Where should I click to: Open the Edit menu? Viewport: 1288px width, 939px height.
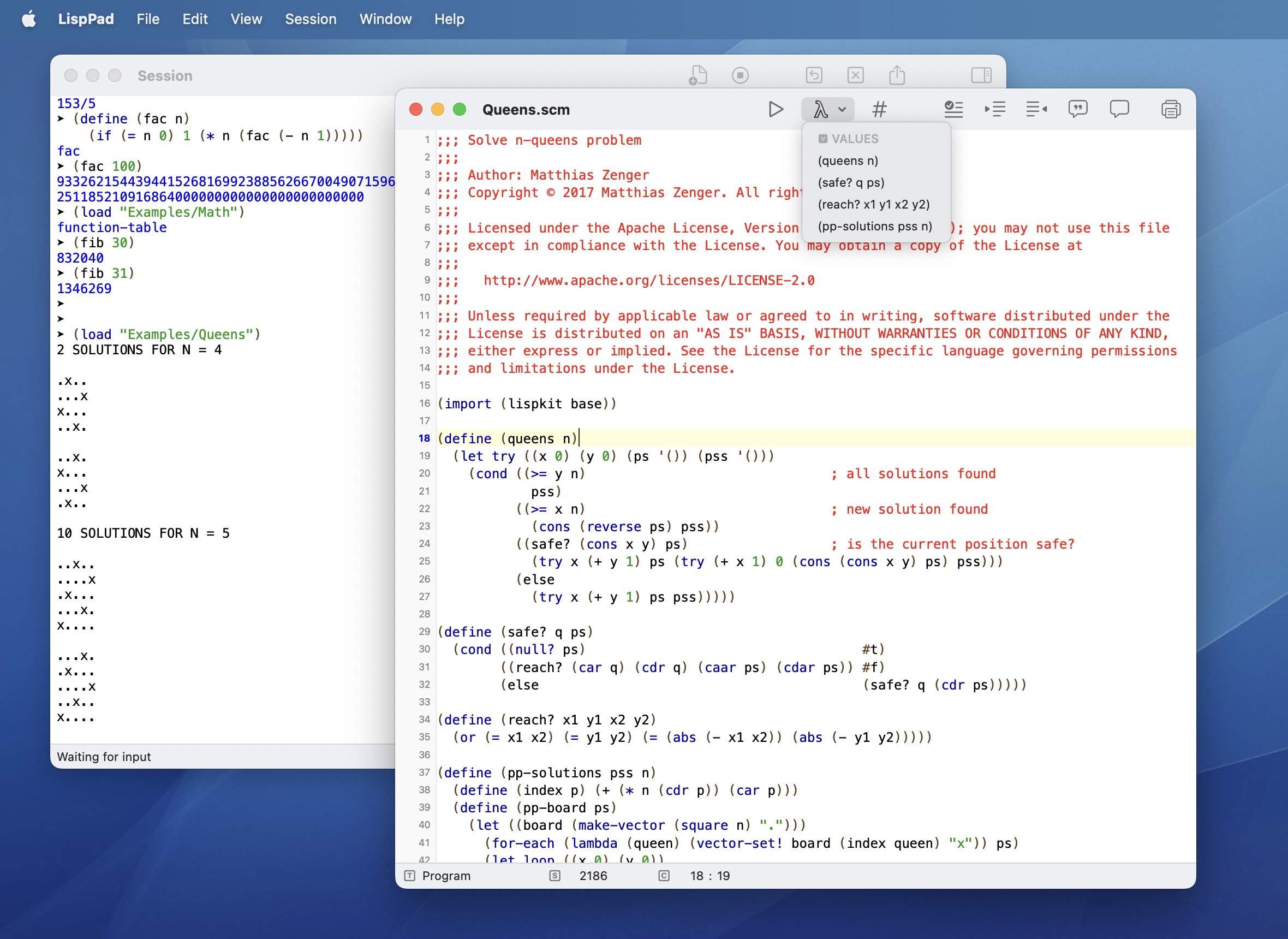[x=195, y=19]
